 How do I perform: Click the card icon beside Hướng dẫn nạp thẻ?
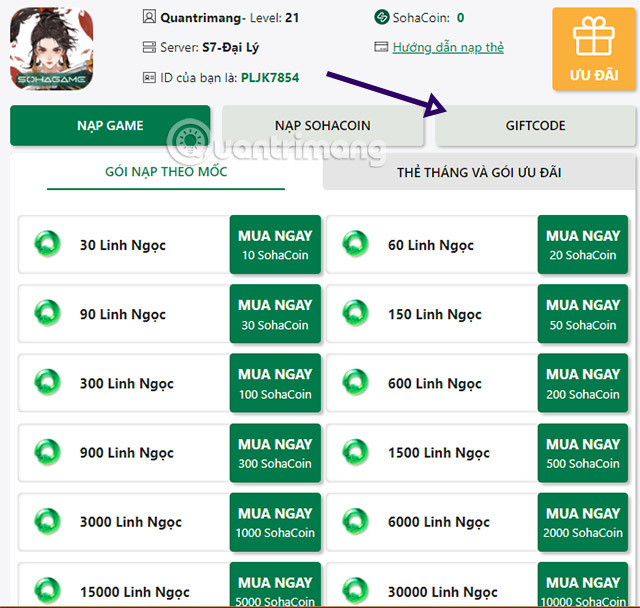[381, 47]
